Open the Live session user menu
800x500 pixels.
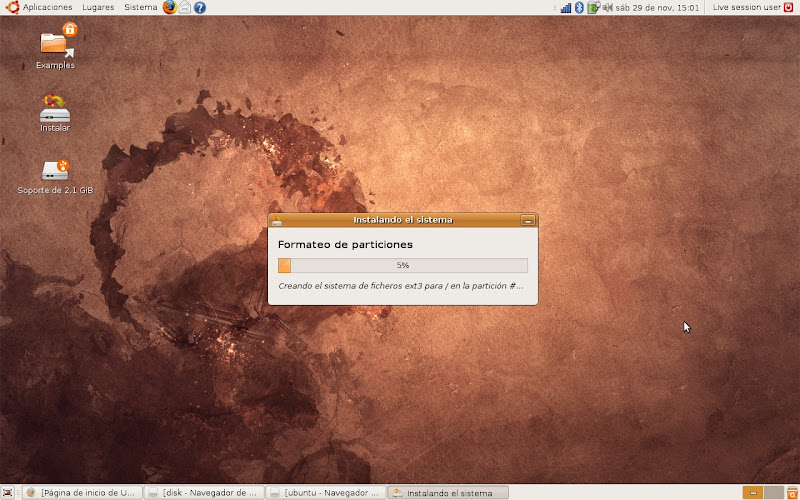pos(746,7)
